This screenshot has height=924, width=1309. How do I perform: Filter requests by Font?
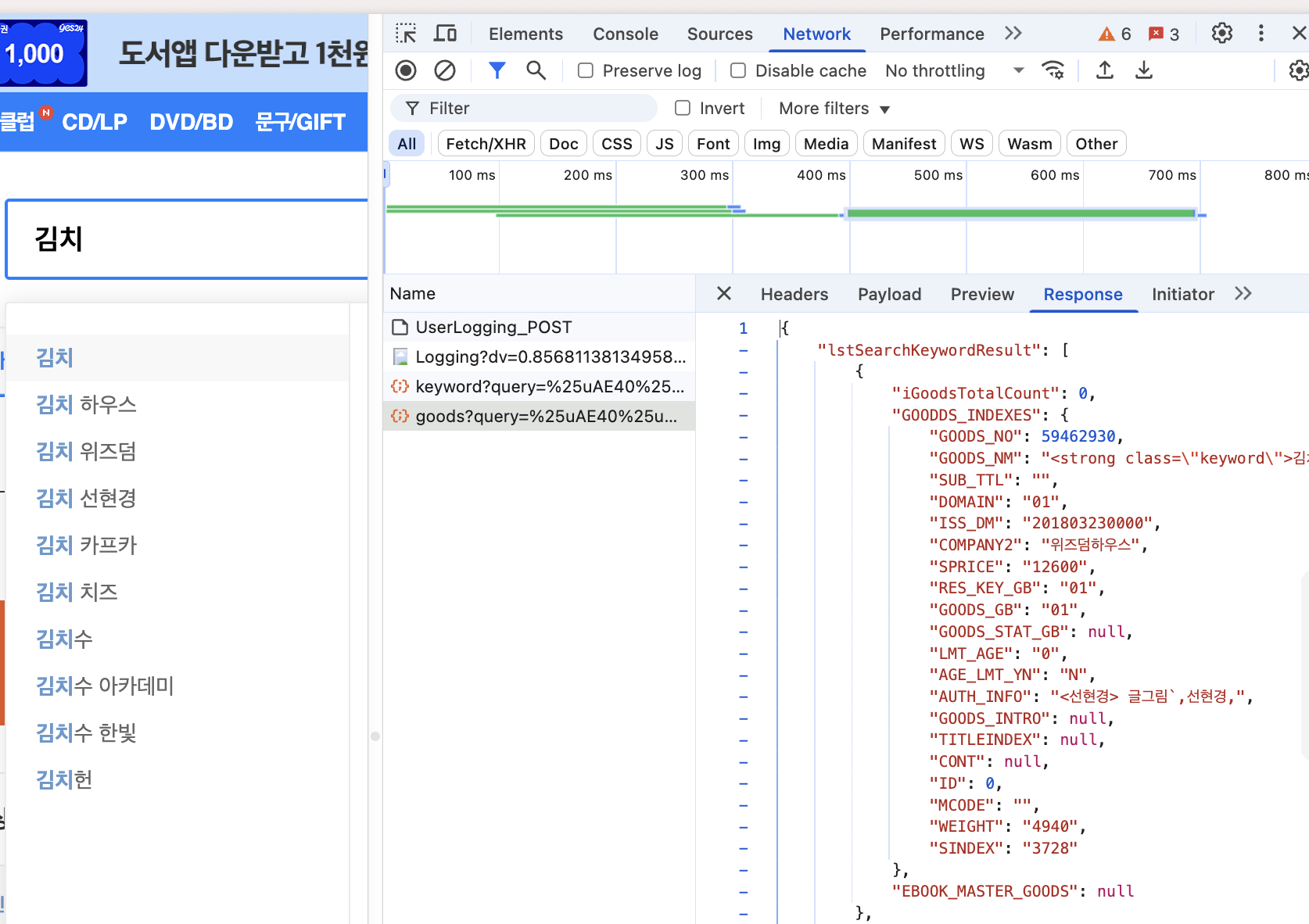point(713,144)
